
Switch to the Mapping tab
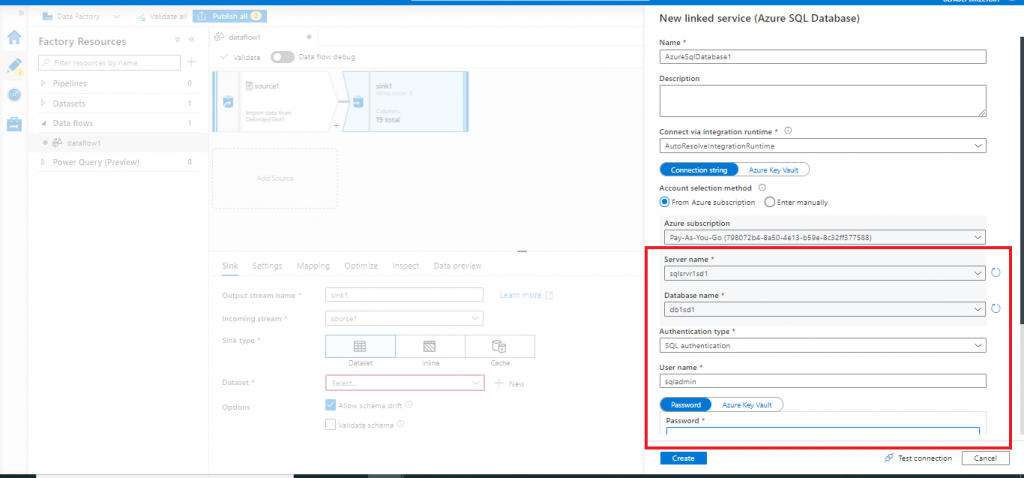click(313, 266)
